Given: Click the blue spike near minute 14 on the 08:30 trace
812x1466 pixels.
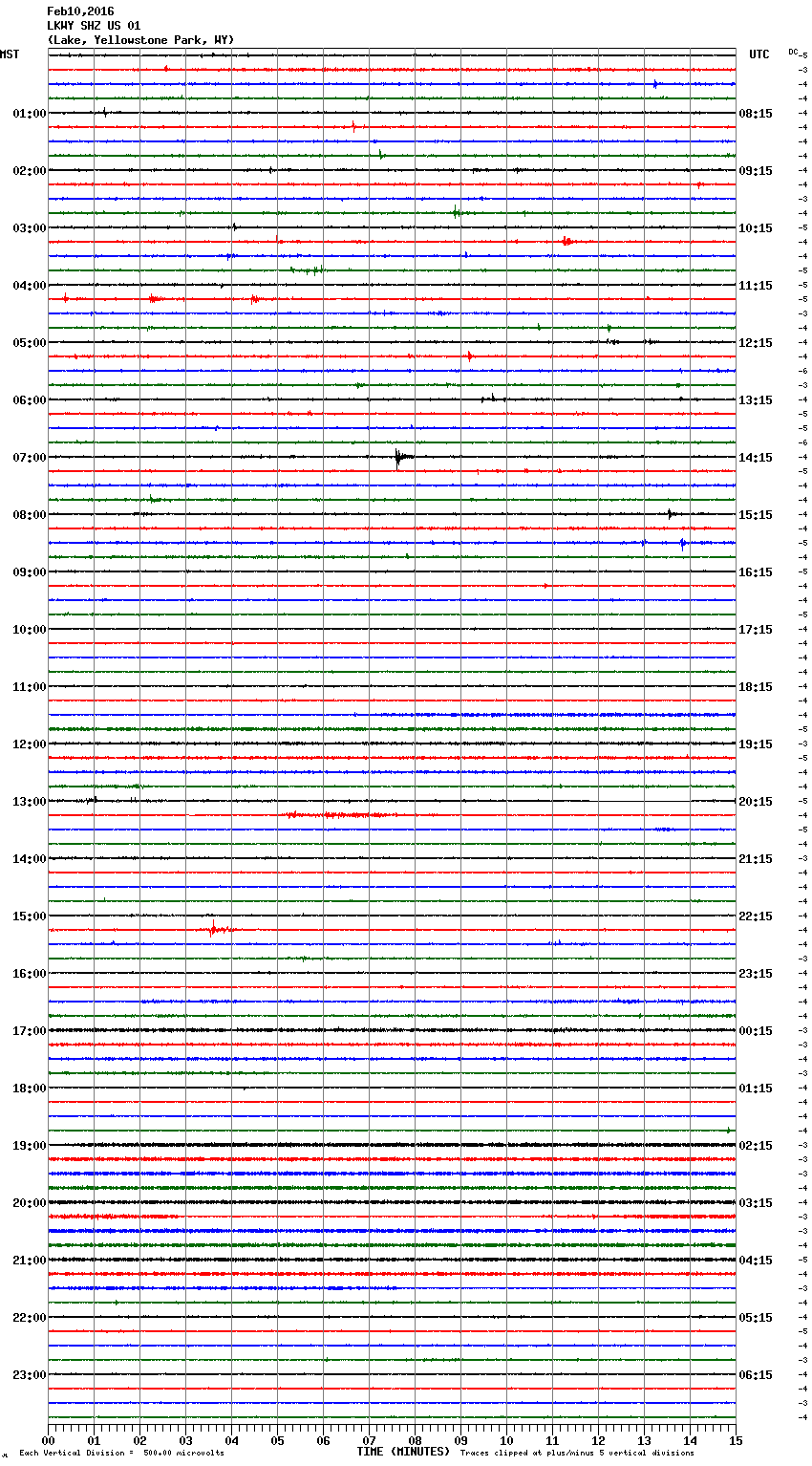Looking at the screenshot, I should coord(683,544).
